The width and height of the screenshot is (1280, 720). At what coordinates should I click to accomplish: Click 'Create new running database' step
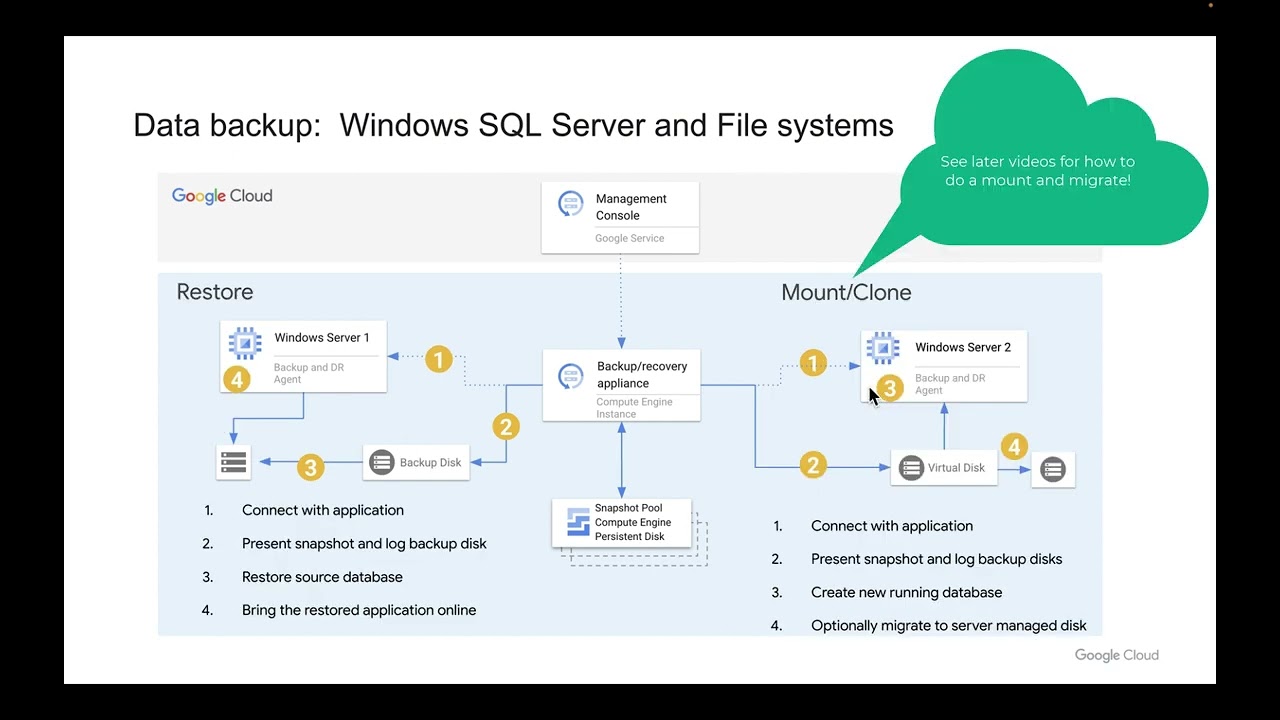tap(907, 592)
